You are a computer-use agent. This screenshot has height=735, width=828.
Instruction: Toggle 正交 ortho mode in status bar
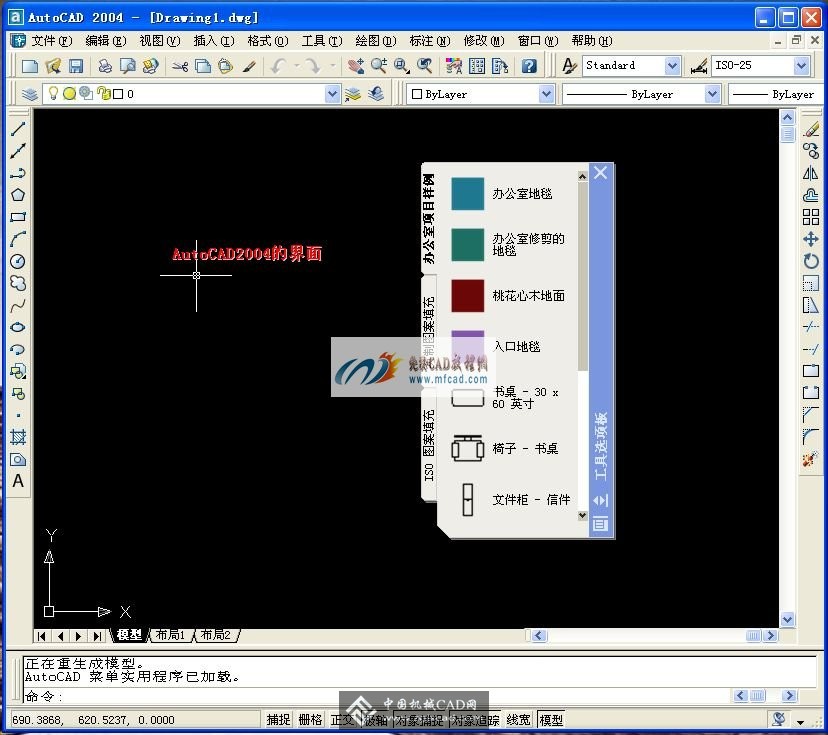coord(342,720)
